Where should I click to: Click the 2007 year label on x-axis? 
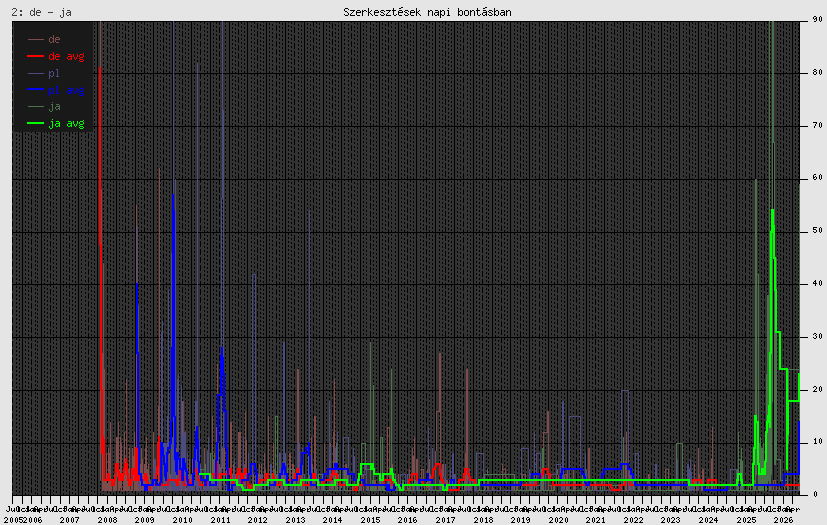[x=69, y=520]
